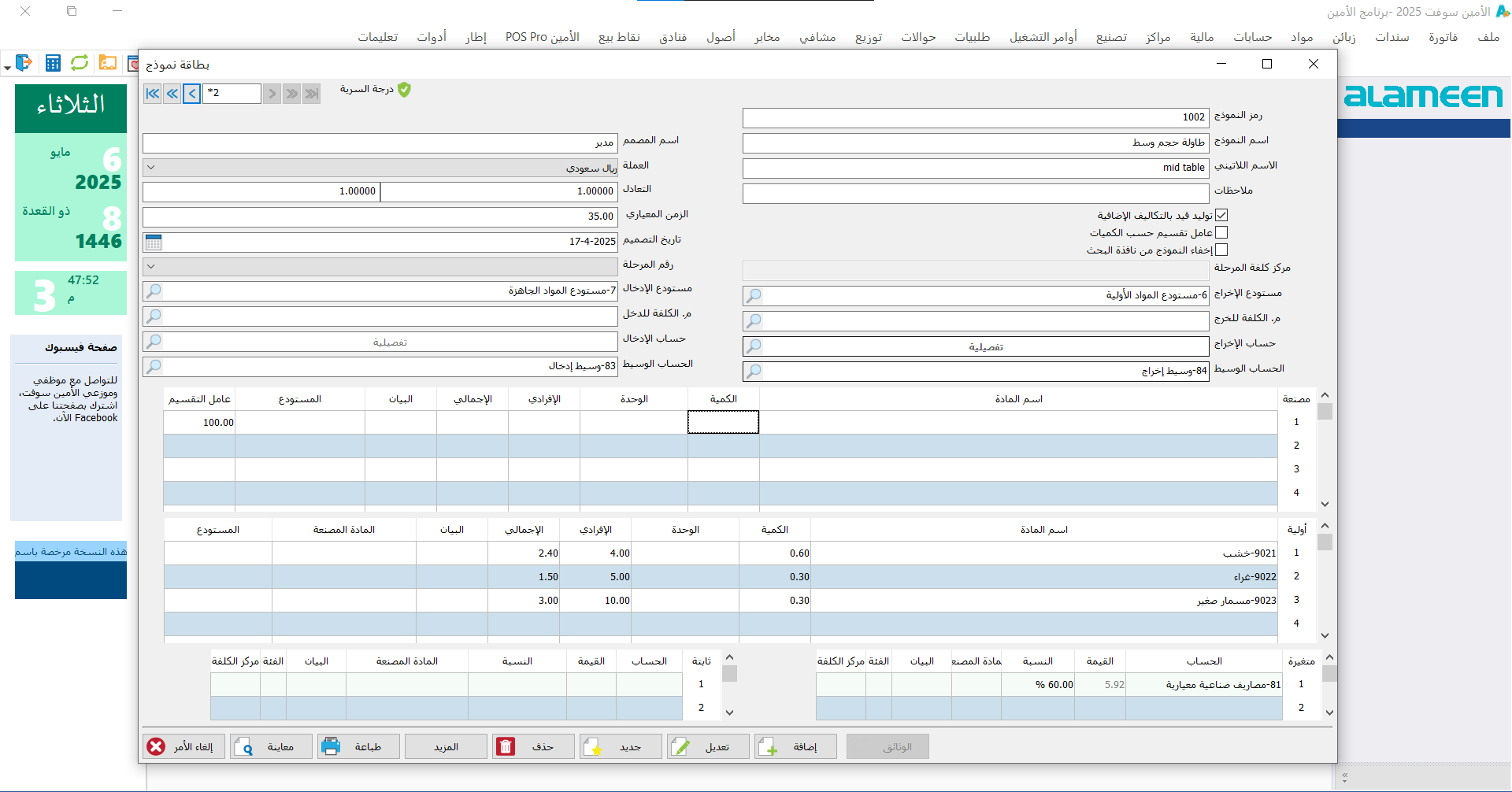Open the تصنيع menu
This screenshot has width=1512, height=792.
(x=1111, y=37)
